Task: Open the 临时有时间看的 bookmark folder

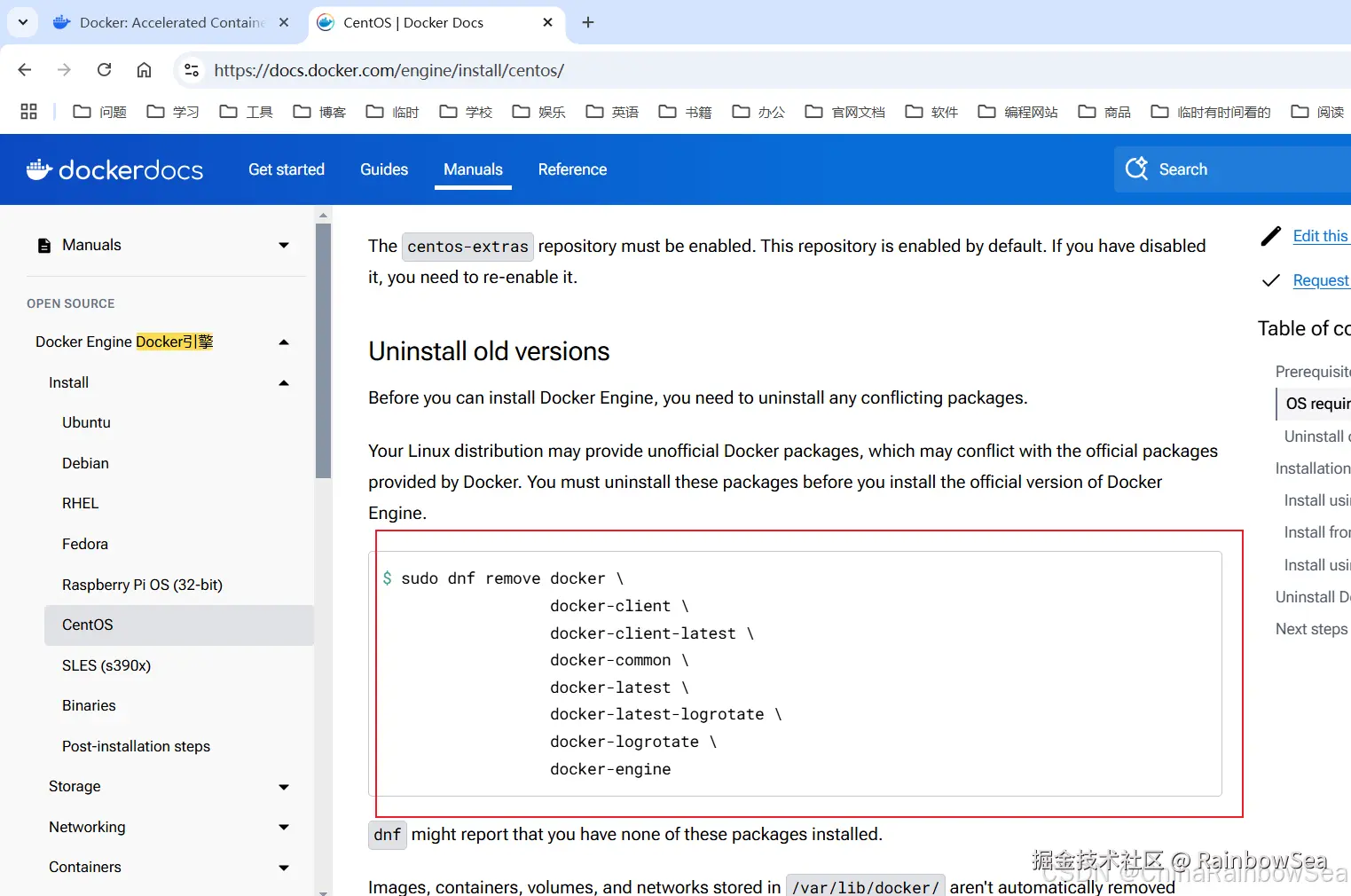Action: pyautogui.click(x=1211, y=112)
